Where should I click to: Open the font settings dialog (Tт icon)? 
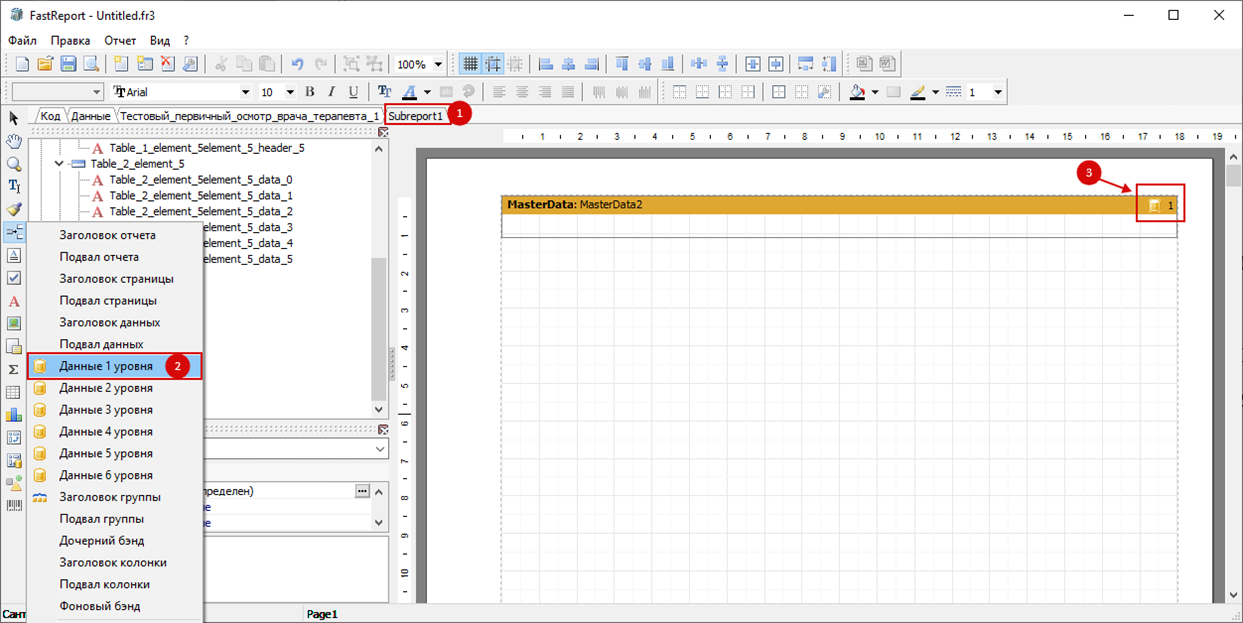385,92
